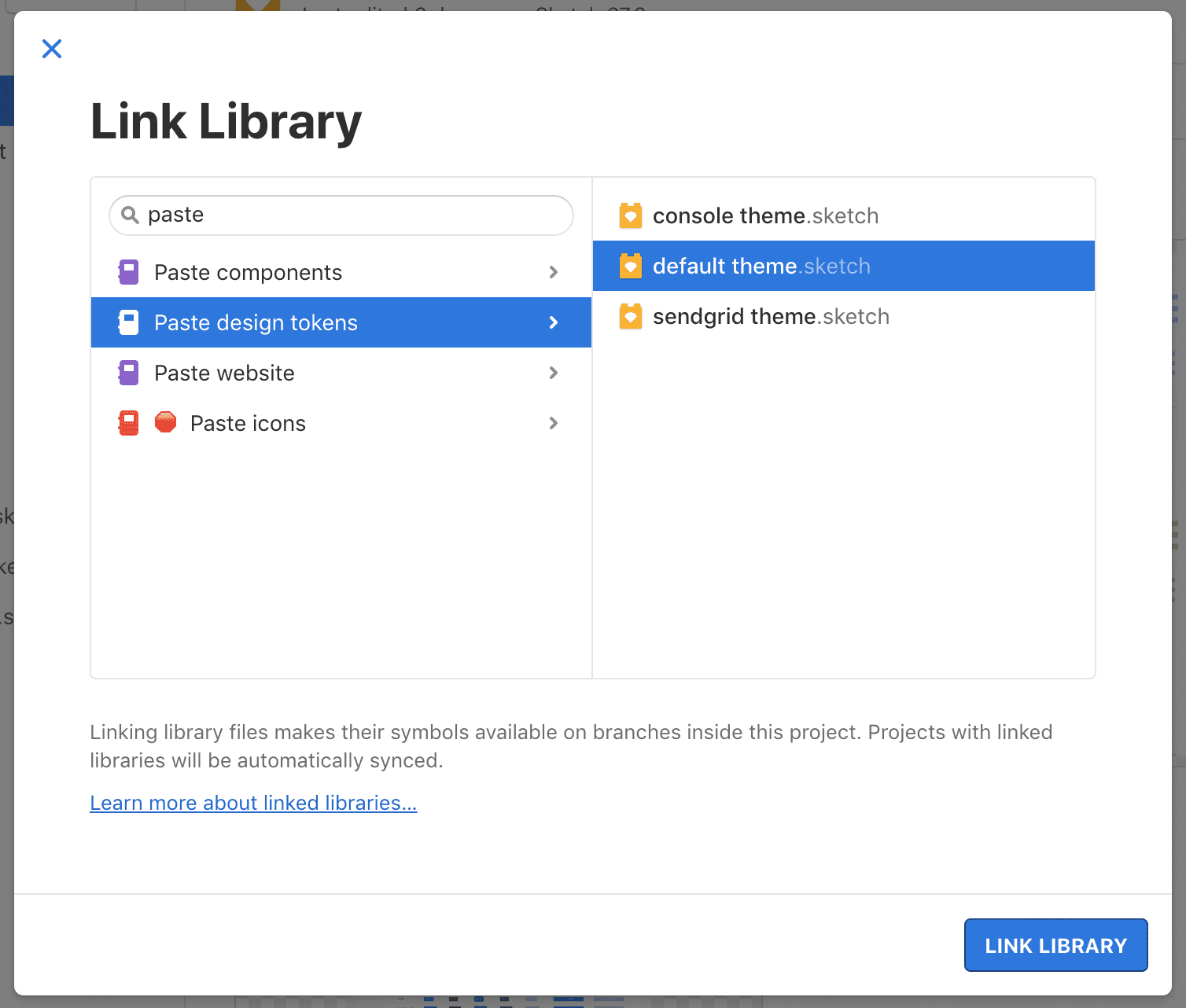
Task: Open the linked libraries learn more link
Action: 253,803
